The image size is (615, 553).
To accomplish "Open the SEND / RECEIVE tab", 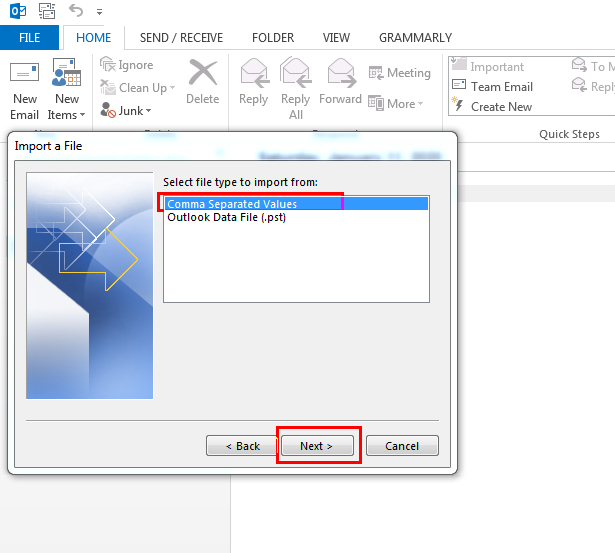I will point(181,38).
